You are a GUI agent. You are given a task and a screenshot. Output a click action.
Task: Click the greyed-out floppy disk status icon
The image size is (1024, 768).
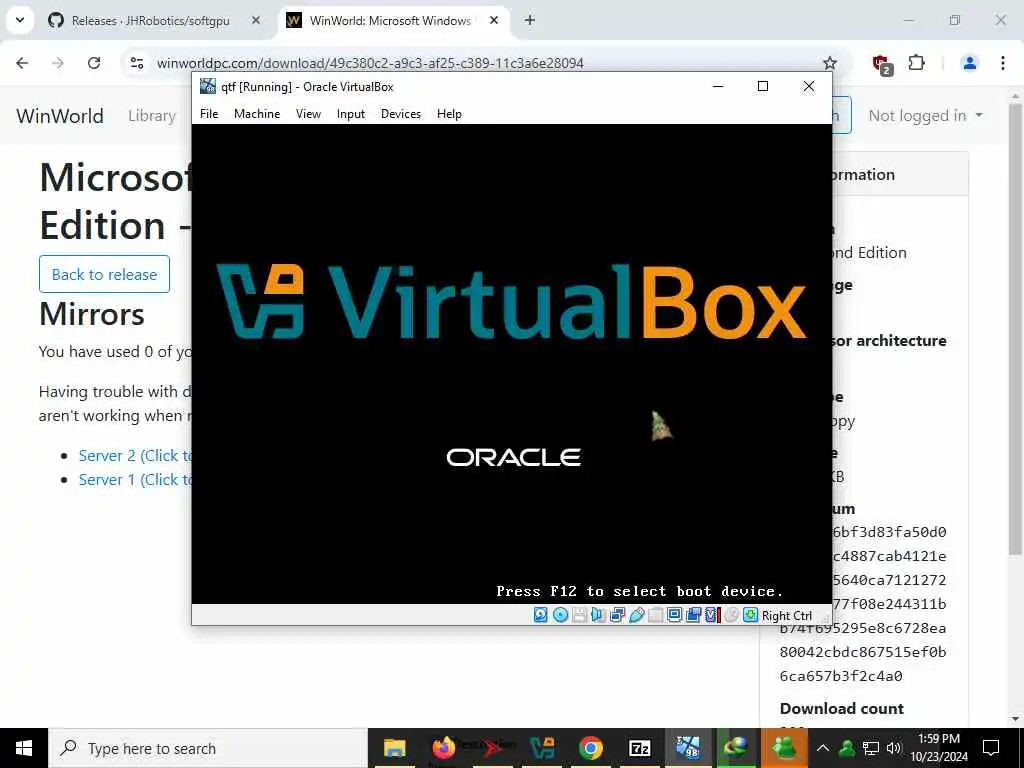[579, 615]
